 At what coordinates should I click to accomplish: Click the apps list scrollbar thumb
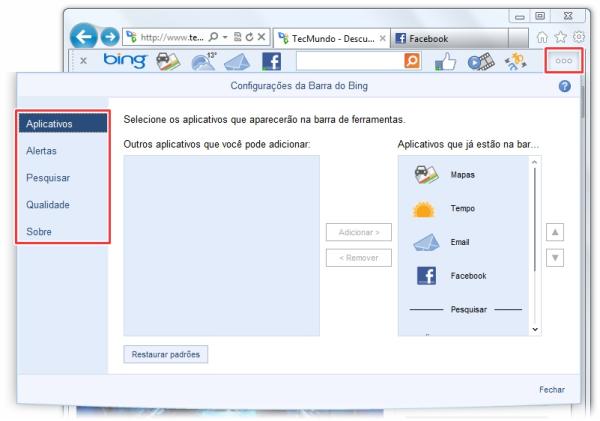coord(535,219)
